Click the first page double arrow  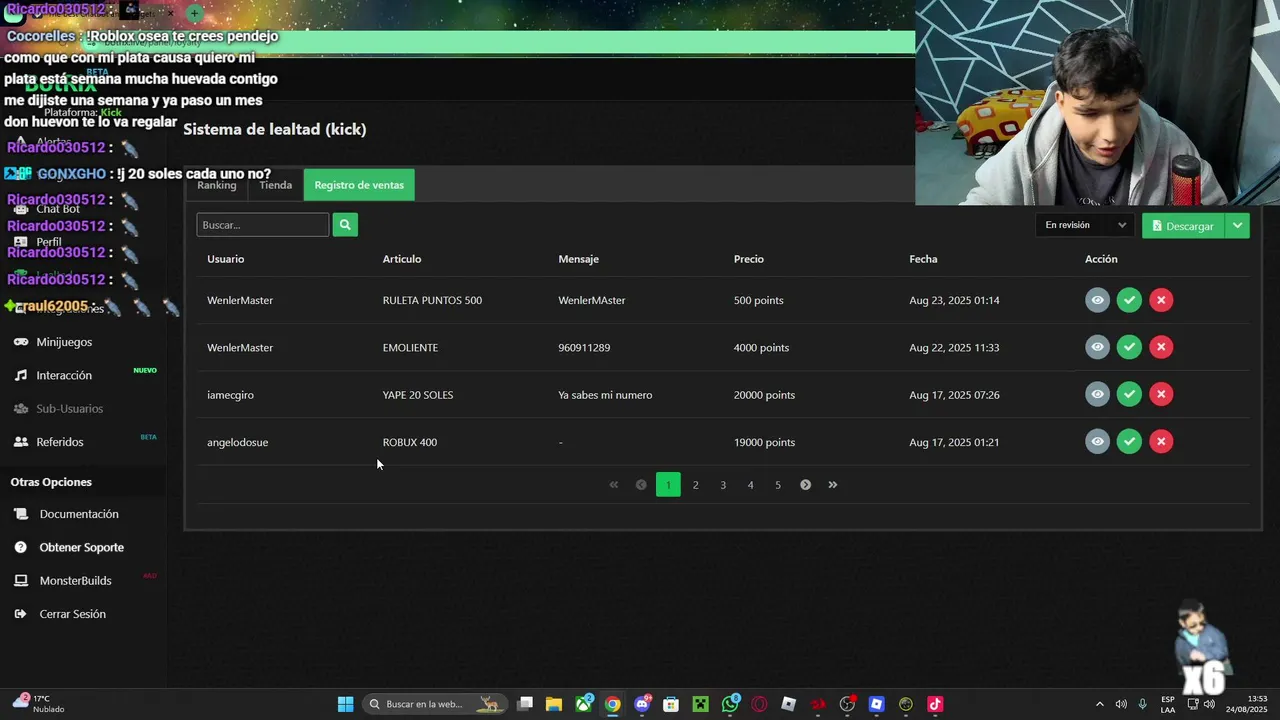click(614, 485)
